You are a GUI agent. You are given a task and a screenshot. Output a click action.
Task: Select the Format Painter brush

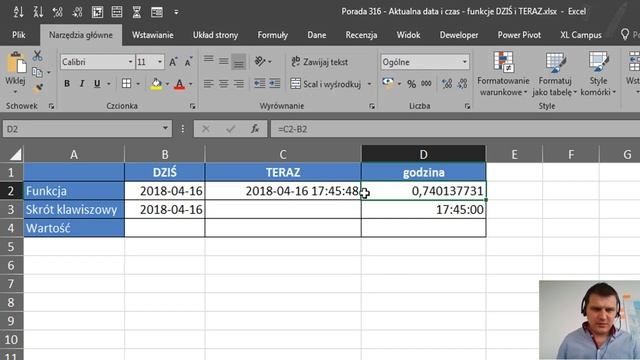tap(38, 88)
